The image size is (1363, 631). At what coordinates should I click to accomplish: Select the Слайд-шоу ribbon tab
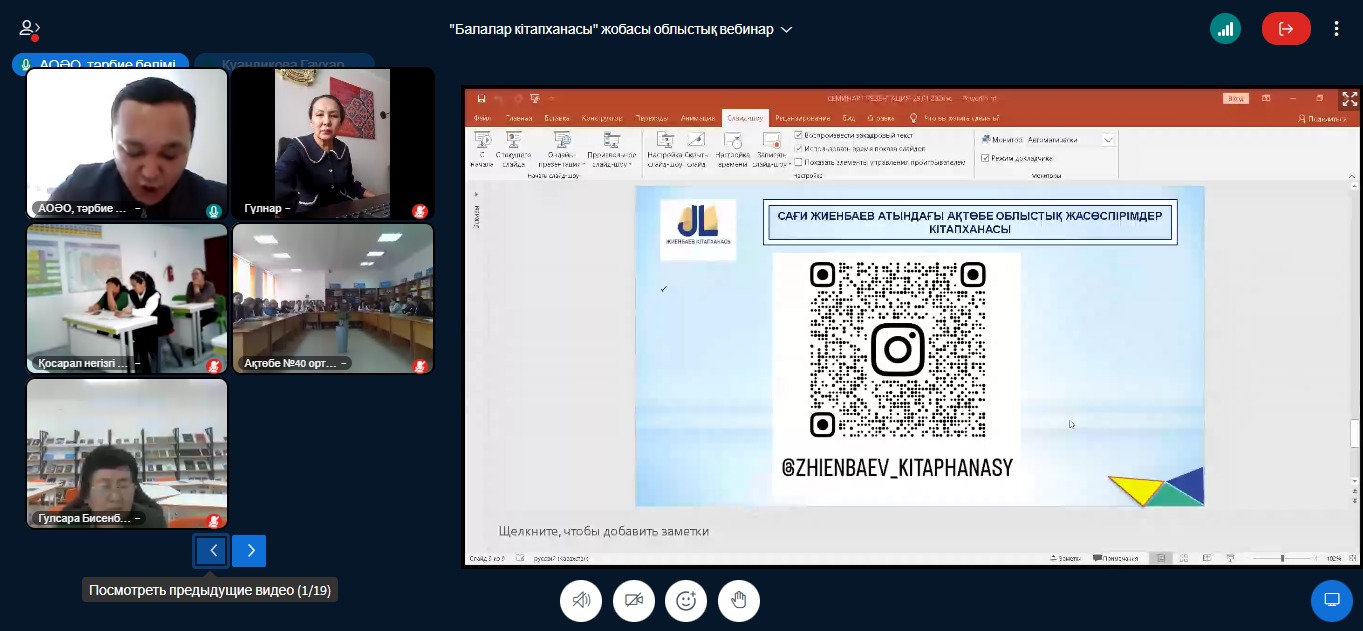(745, 118)
